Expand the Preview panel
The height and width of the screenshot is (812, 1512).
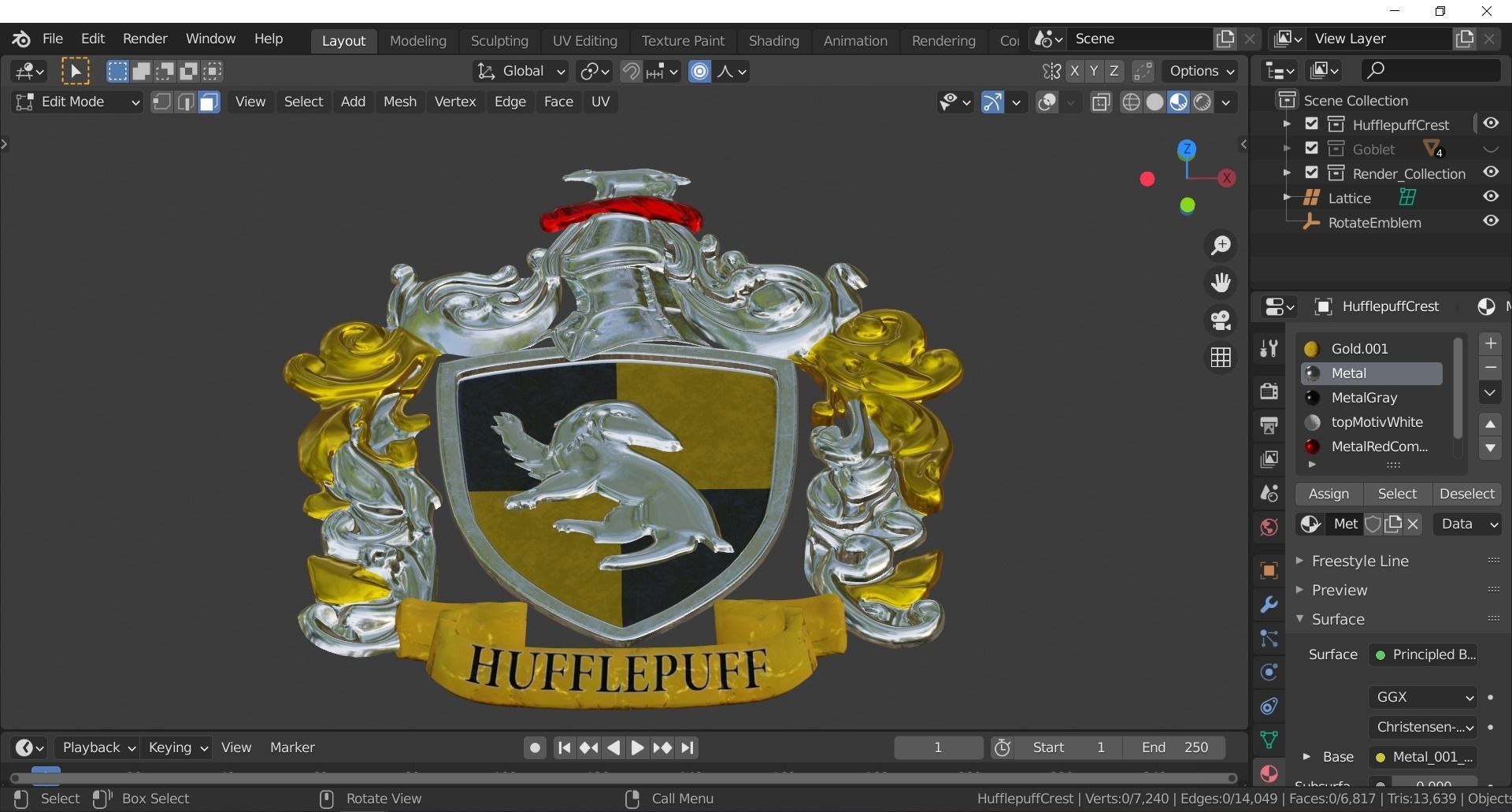click(x=1339, y=591)
